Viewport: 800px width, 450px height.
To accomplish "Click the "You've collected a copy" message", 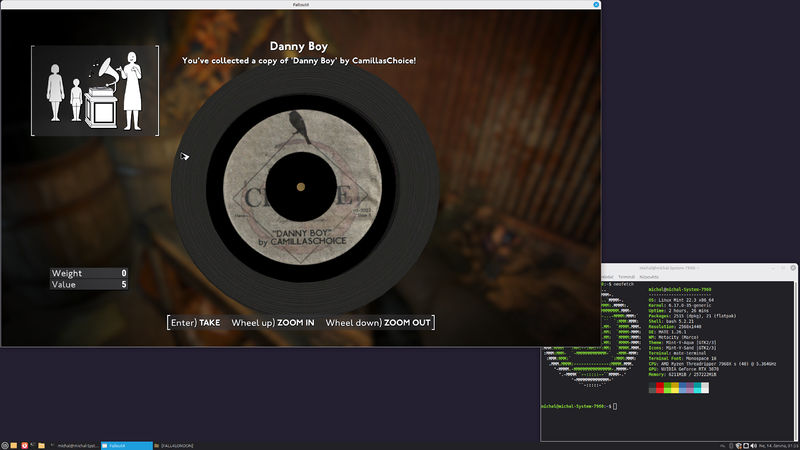I will [299, 61].
